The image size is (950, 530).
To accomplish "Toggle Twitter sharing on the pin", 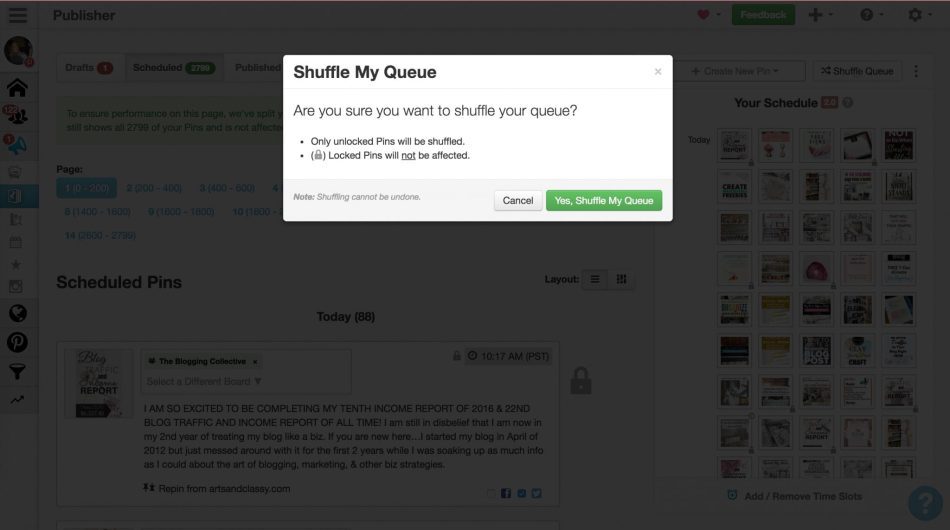I will coord(536,493).
